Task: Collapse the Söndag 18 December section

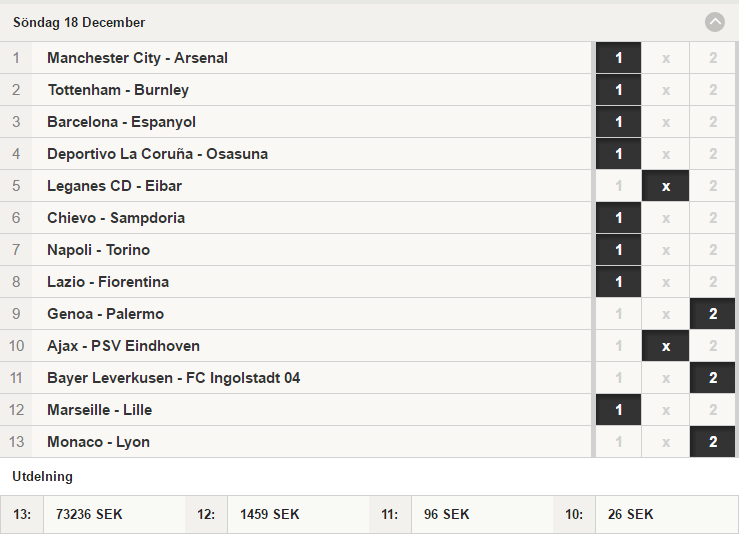Action: [714, 22]
